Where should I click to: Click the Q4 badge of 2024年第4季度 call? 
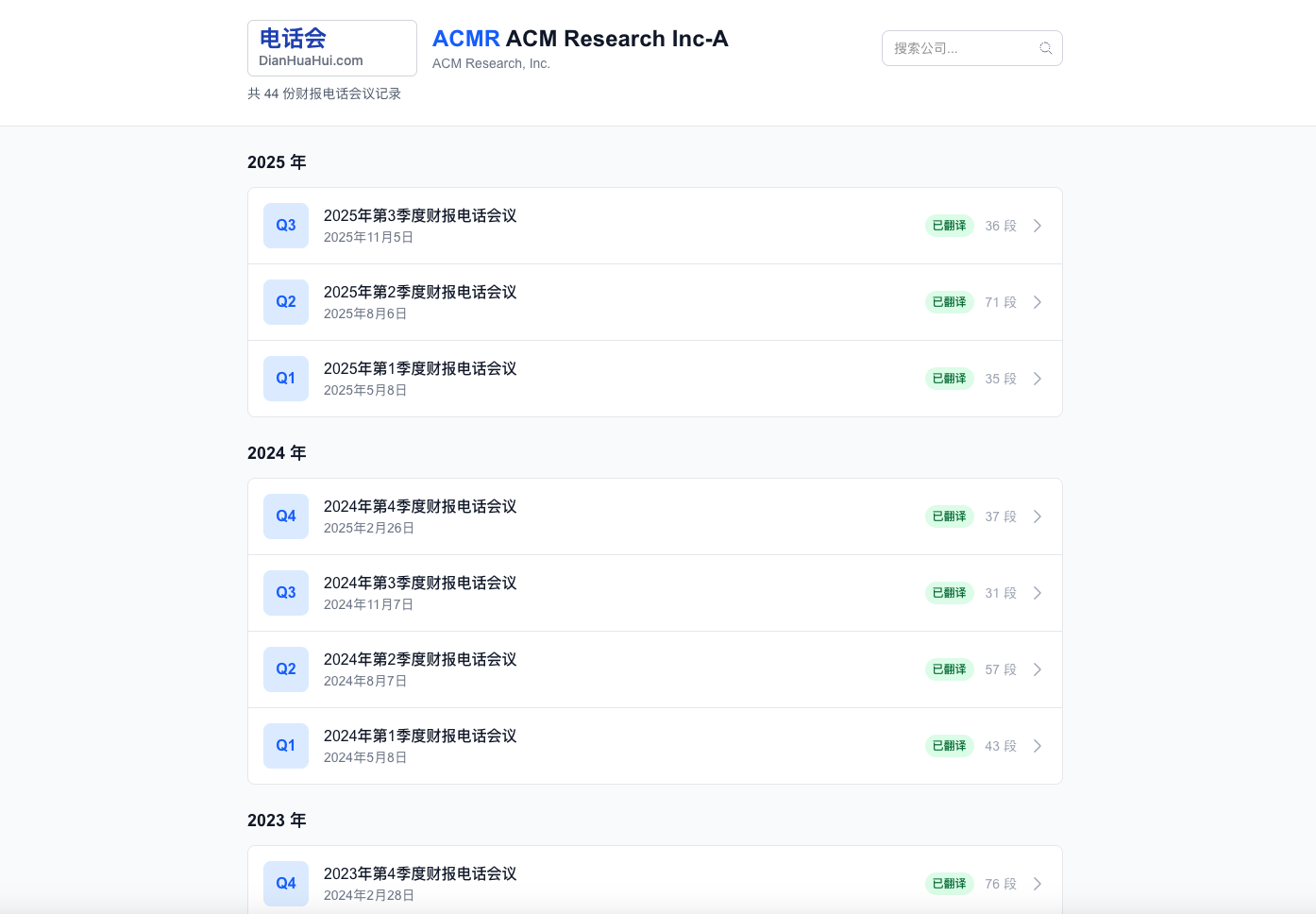(285, 516)
